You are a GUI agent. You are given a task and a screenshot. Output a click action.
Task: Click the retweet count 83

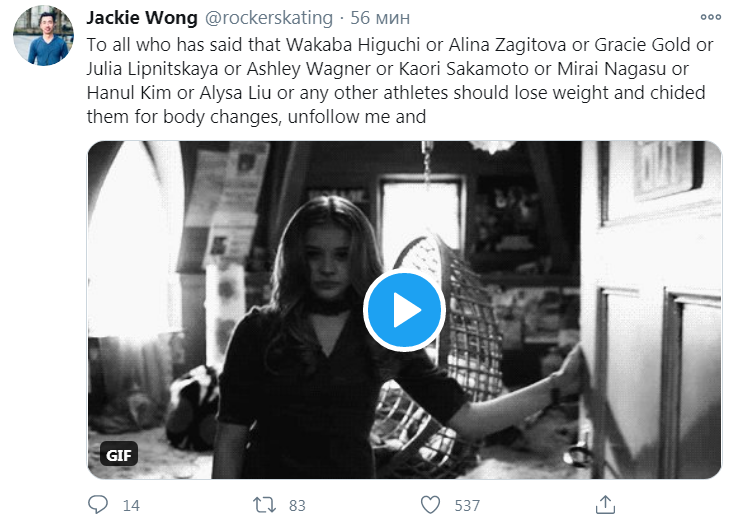[297, 506]
